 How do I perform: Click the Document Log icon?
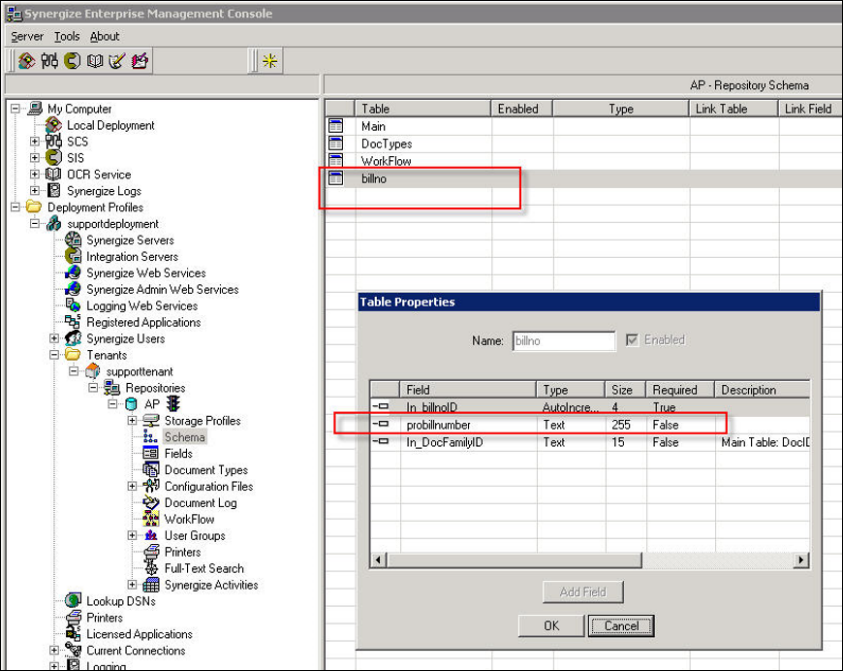pos(151,502)
